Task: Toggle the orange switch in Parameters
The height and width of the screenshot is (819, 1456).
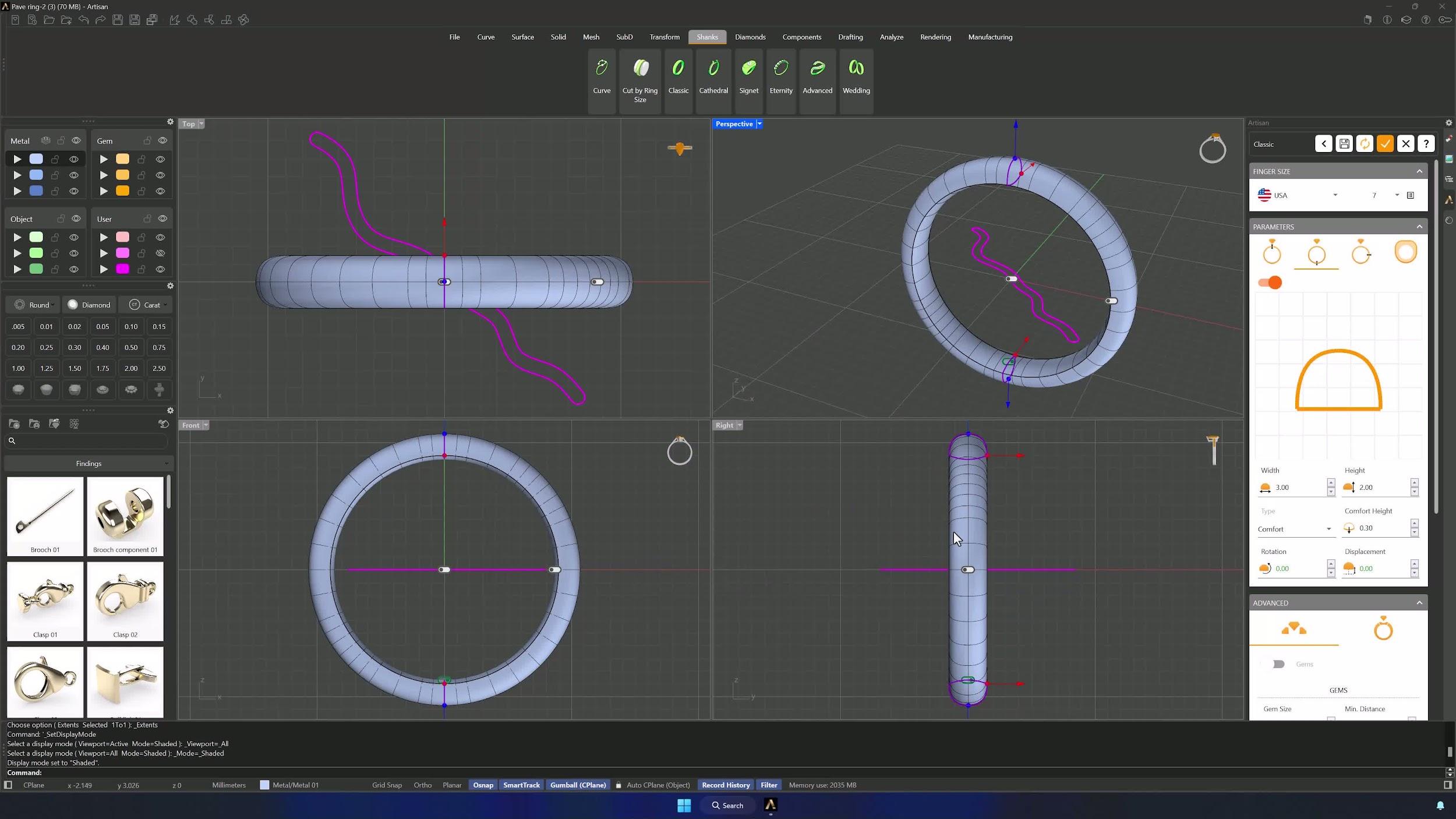Action: pyautogui.click(x=1270, y=283)
